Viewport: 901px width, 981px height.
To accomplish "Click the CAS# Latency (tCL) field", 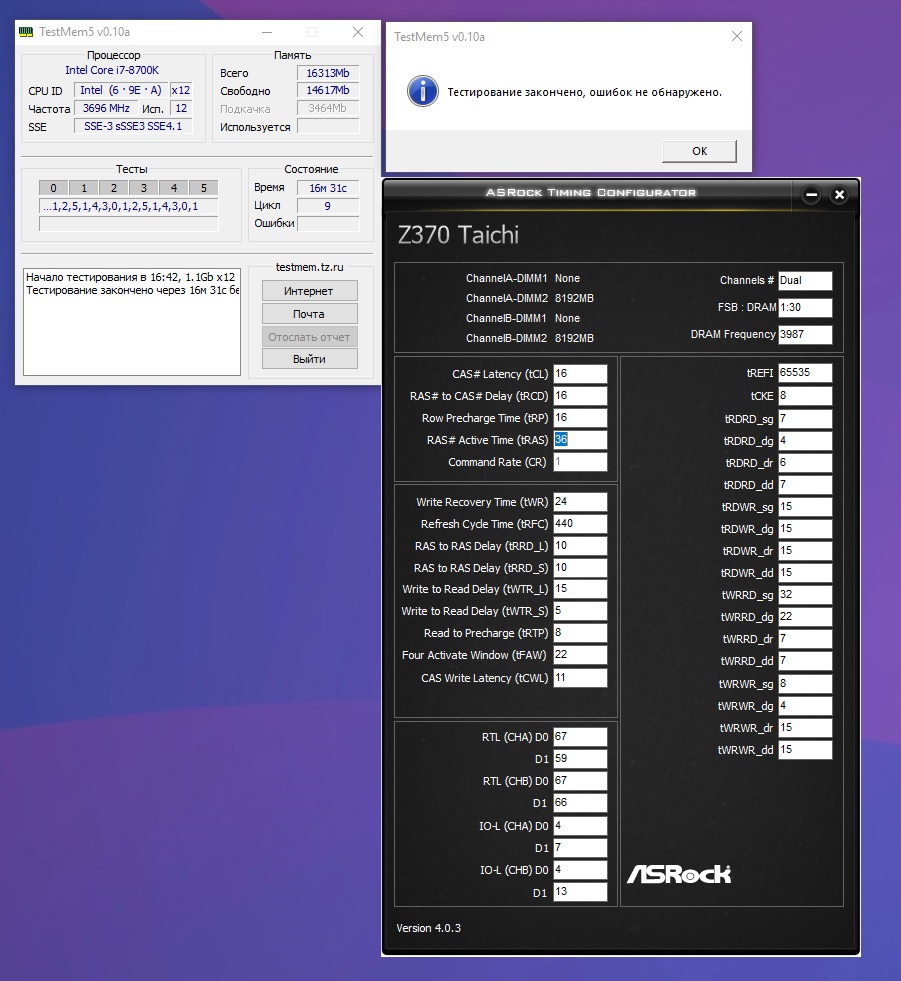I will 580,374.
